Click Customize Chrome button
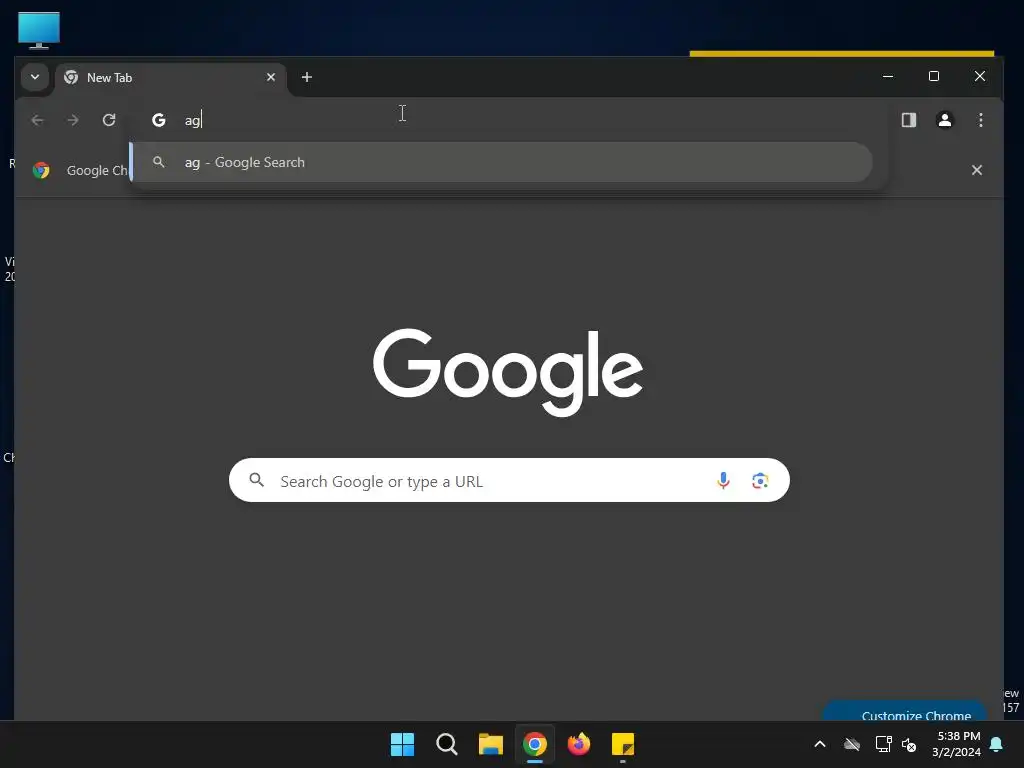This screenshot has height=768, width=1024. click(904, 712)
